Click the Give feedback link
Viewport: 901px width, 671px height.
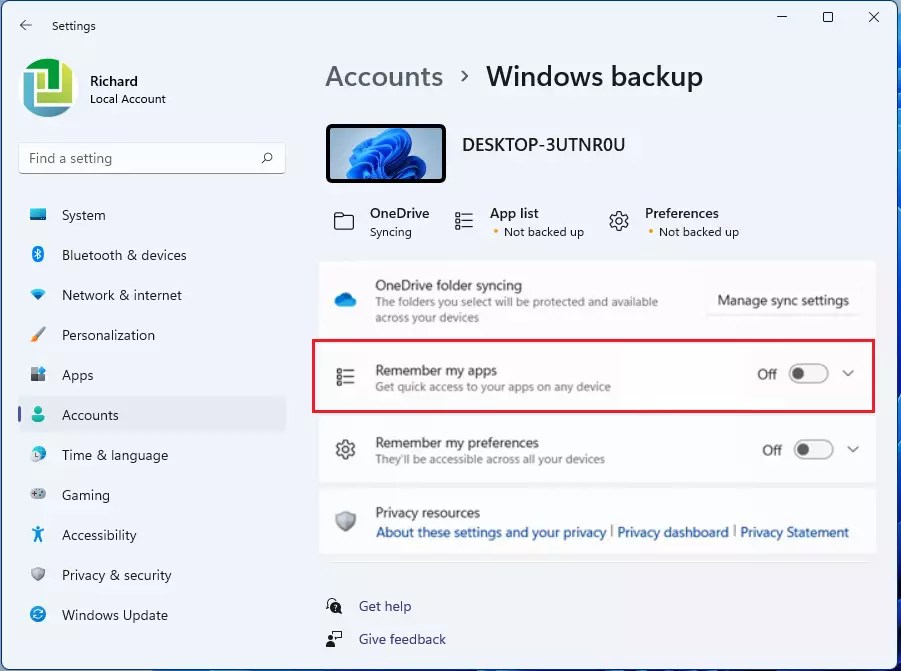(x=402, y=639)
